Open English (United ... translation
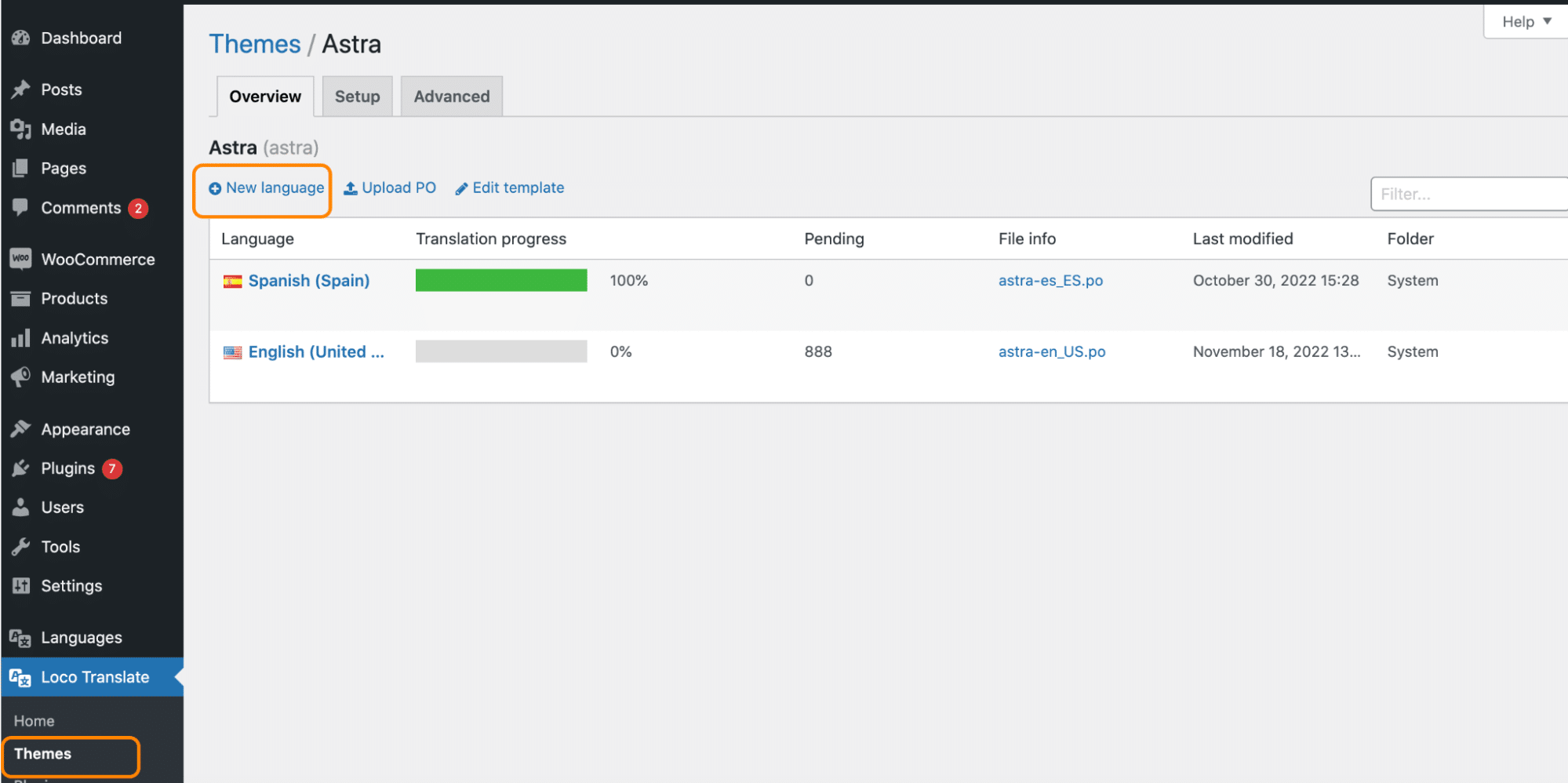The width and height of the screenshot is (1568, 783). point(316,352)
